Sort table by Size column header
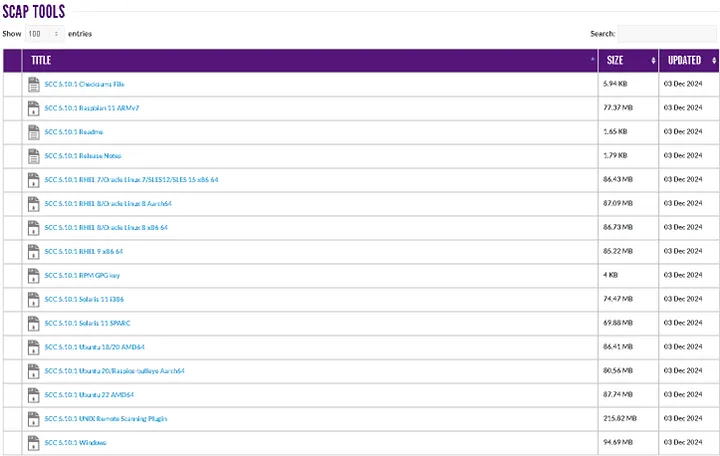The image size is (720, 456). tap(628, 60)
